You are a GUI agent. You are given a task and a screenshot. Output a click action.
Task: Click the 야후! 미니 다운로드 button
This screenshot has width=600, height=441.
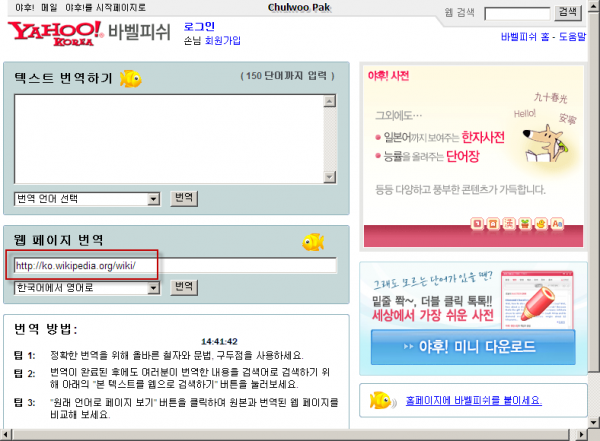tap(473, 347)
